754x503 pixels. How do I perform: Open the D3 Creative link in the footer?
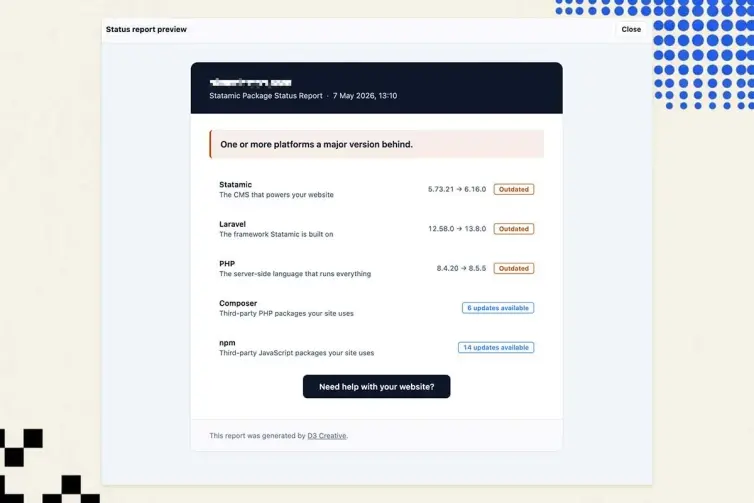point(327,436)
